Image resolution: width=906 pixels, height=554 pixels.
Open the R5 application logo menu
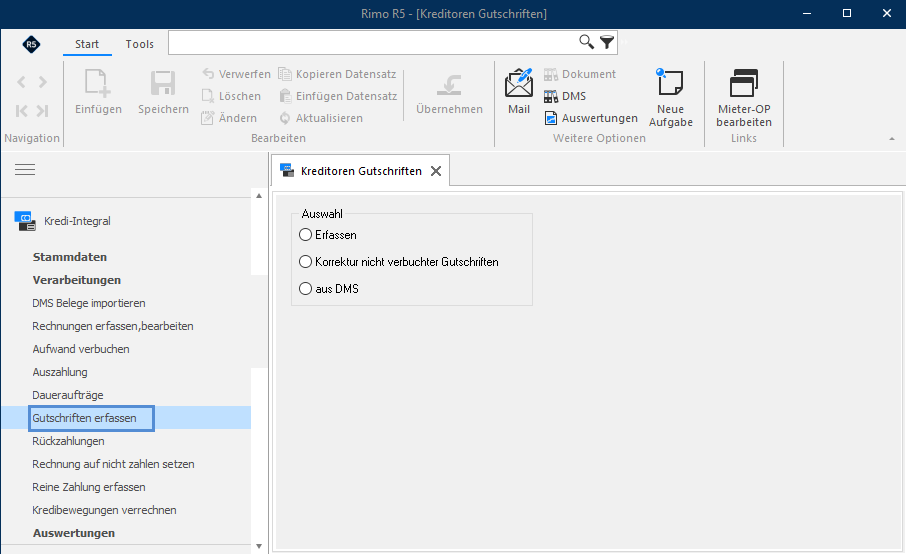pos(31,44)
